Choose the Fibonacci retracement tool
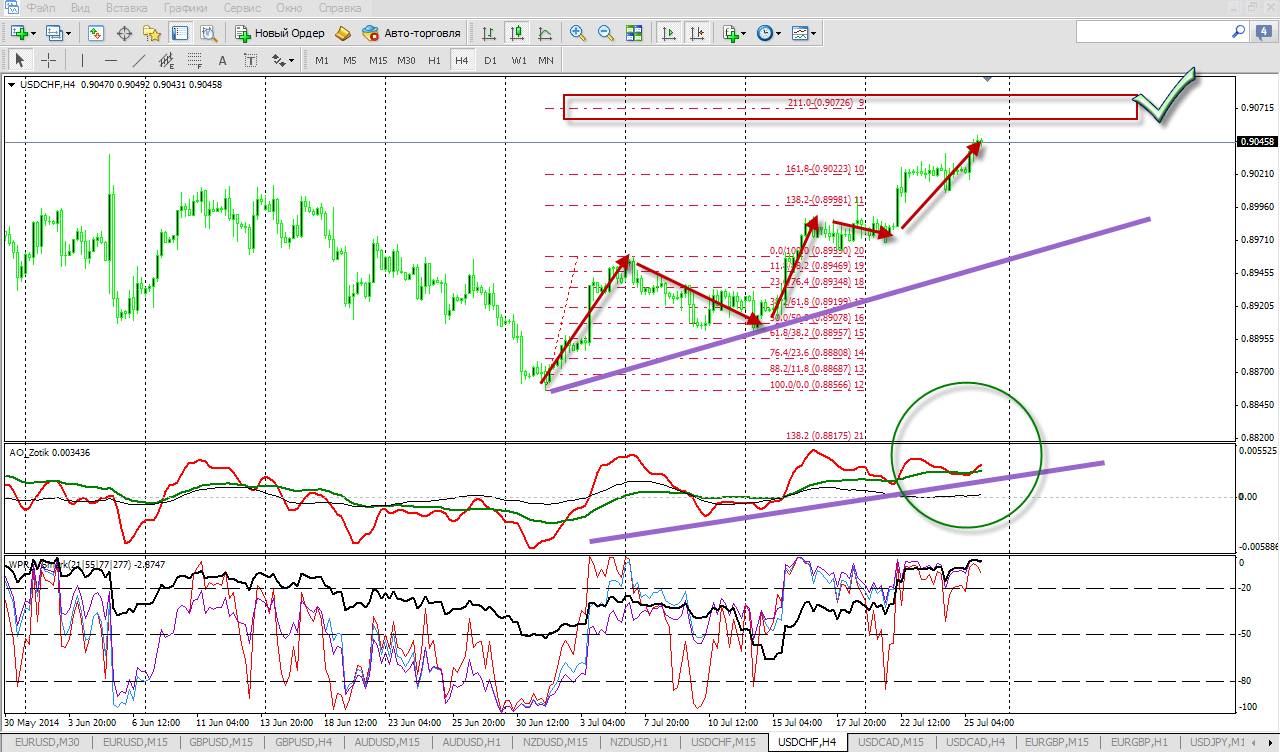Viewport: 1280px width, 752px height. [196, 60]
